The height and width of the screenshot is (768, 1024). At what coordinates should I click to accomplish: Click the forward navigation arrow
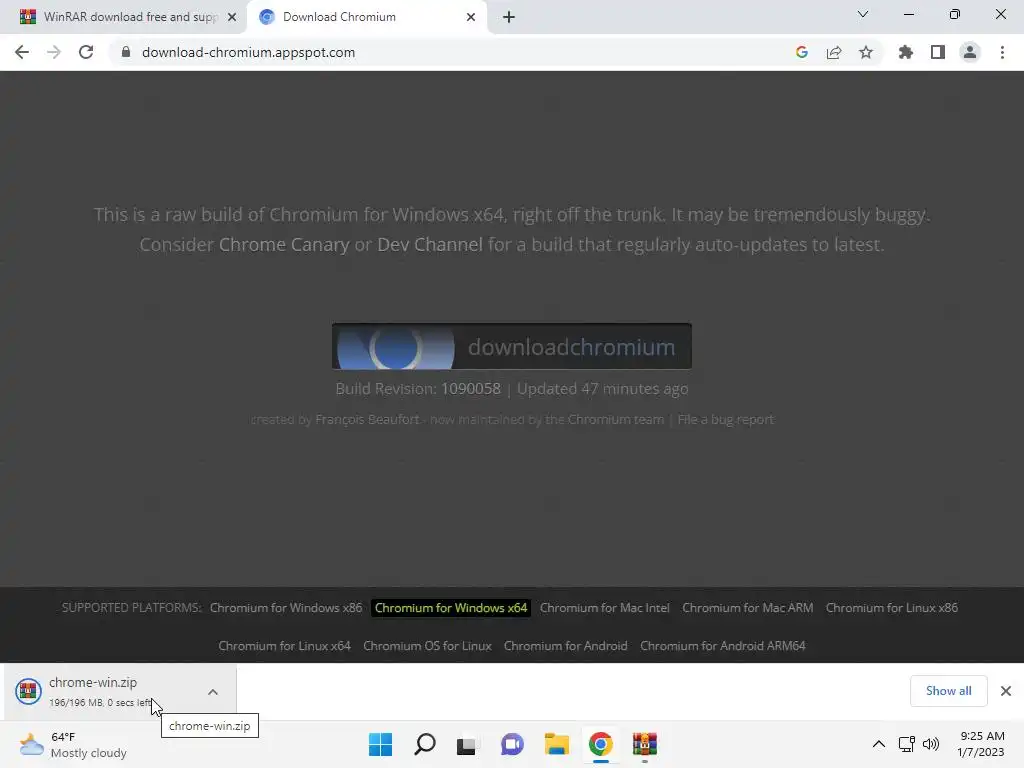click(54, 52)
